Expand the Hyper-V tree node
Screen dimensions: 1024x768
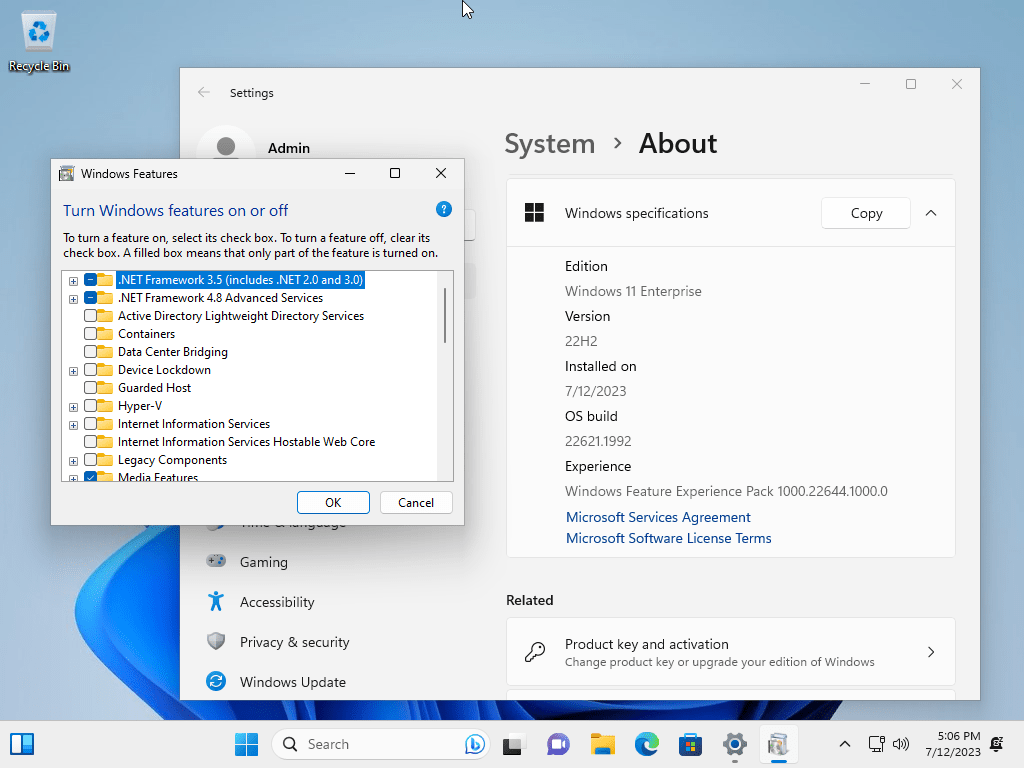[x=73, y=407]
